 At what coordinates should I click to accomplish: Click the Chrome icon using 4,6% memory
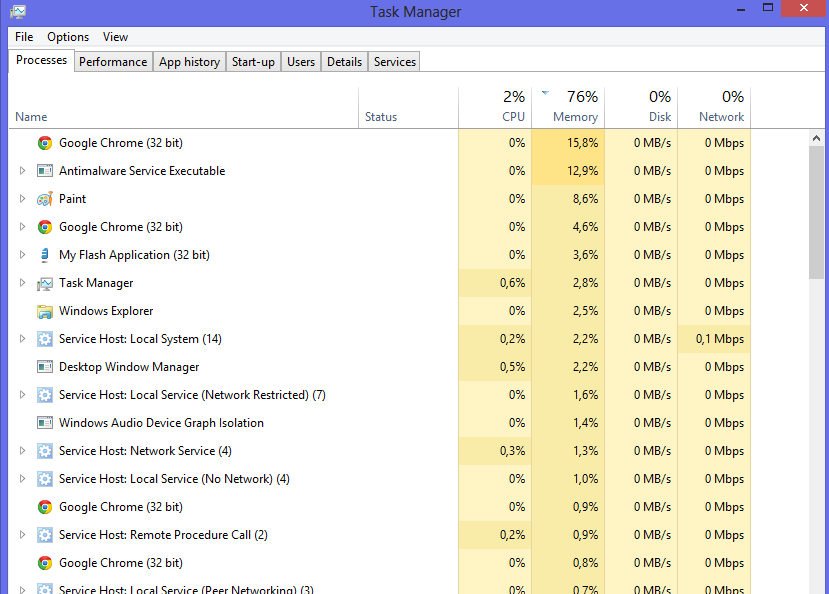[x=45, y=227]
